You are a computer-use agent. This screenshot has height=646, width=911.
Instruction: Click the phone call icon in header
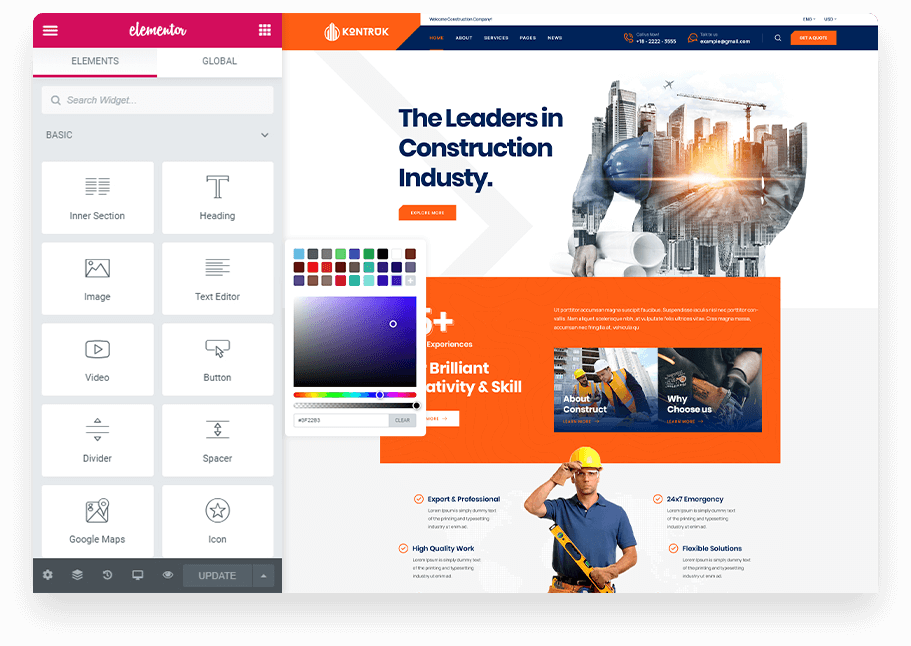(628, 38)
